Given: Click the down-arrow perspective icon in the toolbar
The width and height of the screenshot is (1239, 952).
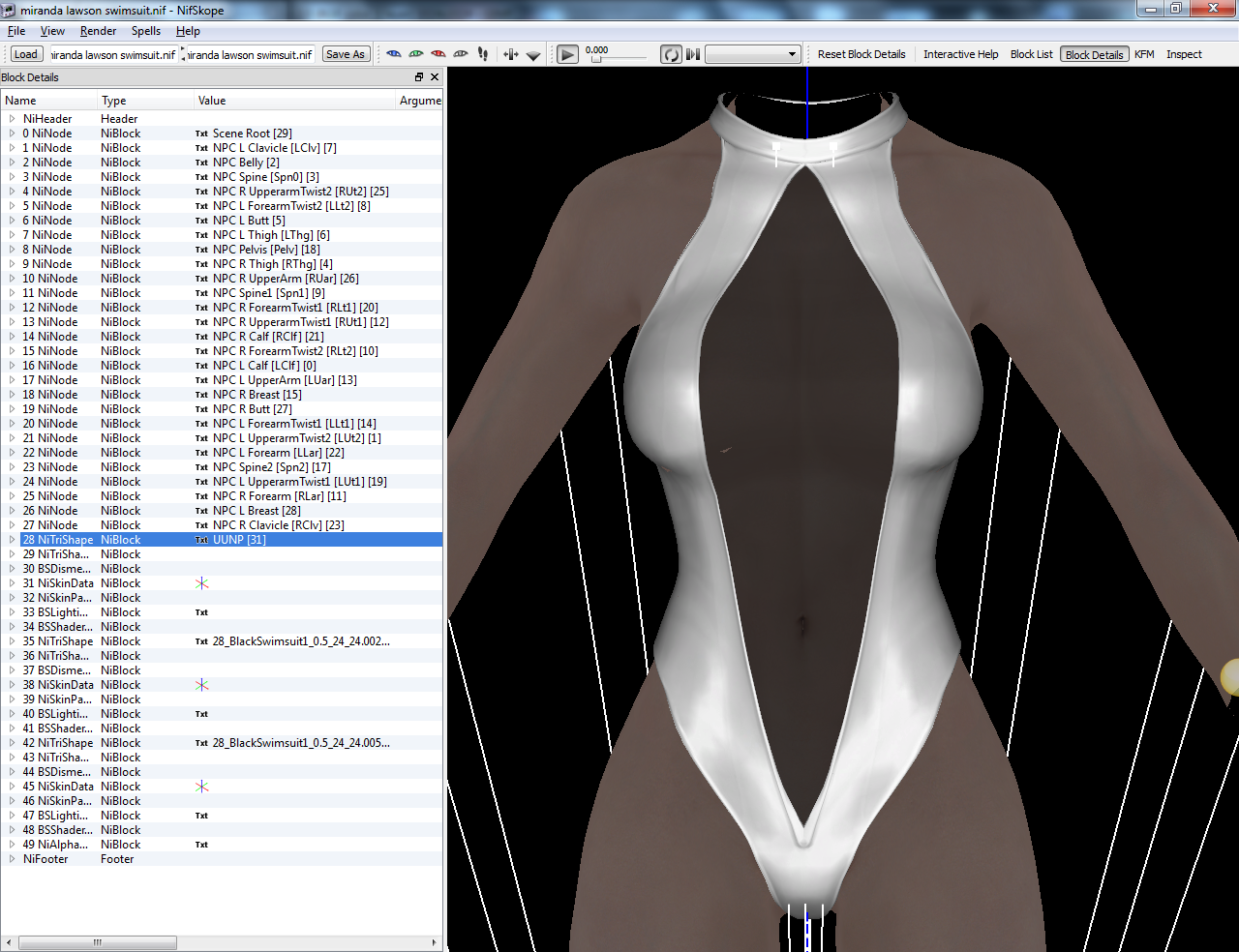Looking at the screenshot, I should pyautogui.click(x=533, y=55).
